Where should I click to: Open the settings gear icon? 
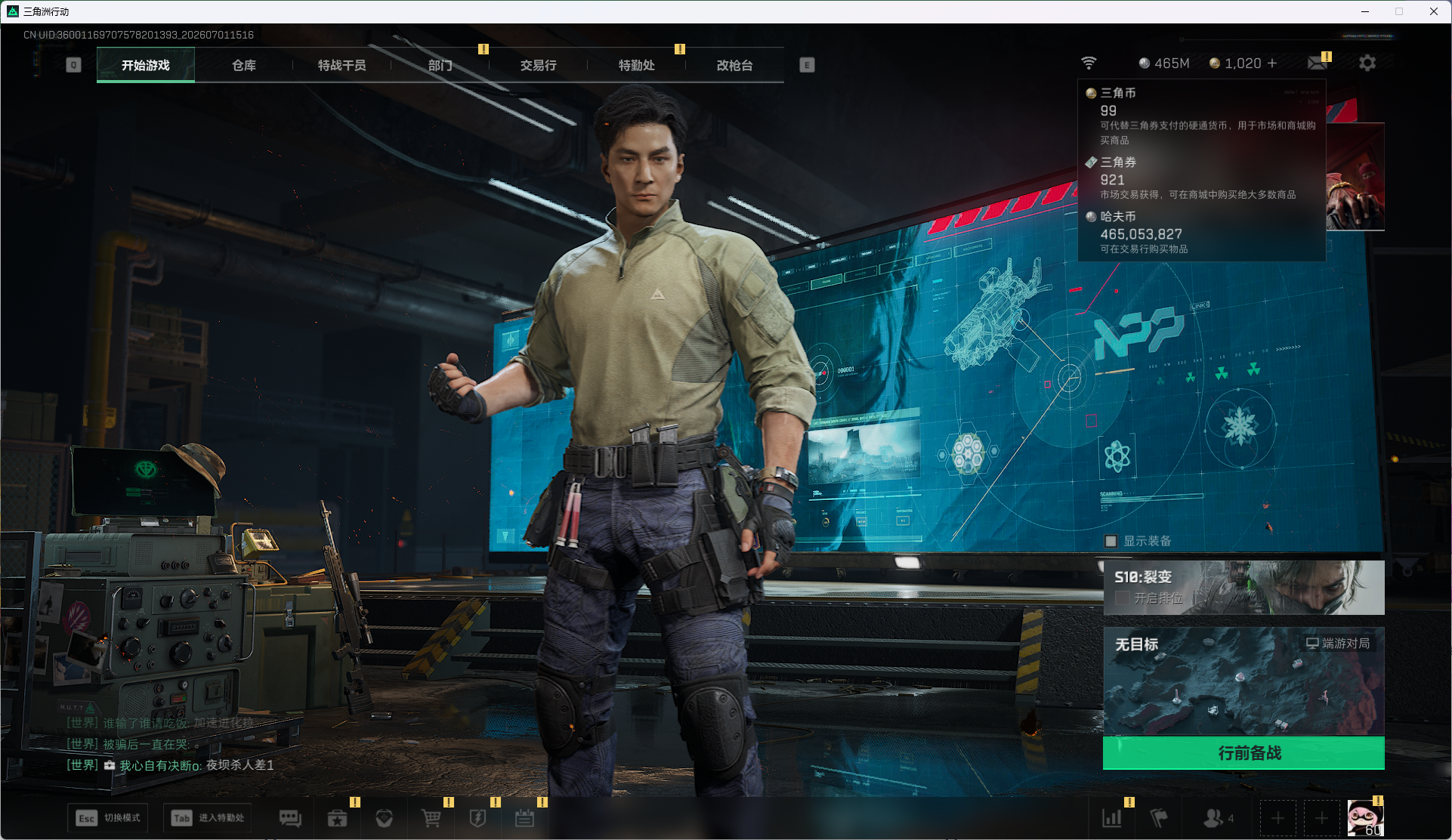[x=1367, y=63]
